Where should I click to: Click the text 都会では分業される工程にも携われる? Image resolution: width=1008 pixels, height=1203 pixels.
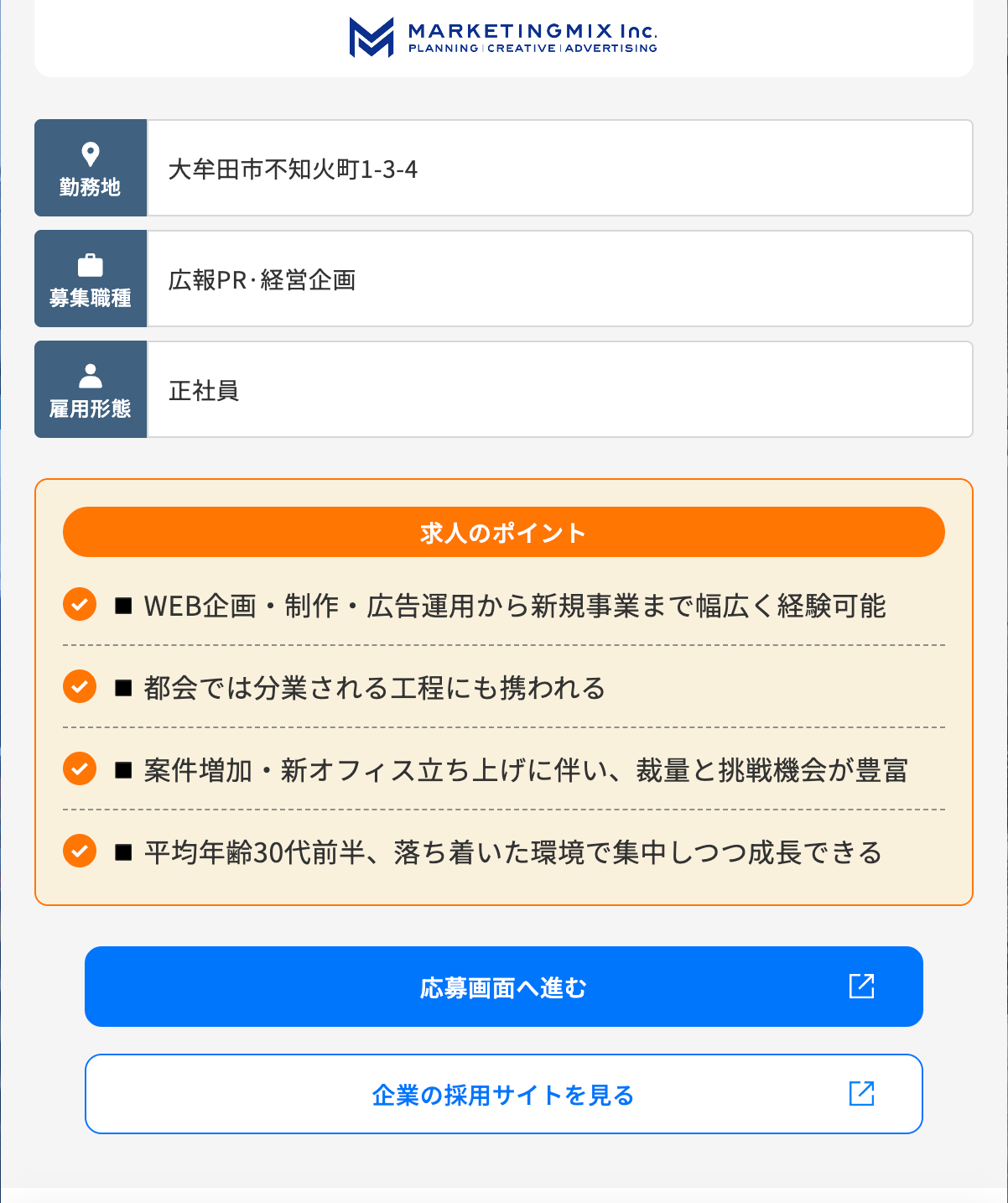pyautogui.click(x=375, y=688)
